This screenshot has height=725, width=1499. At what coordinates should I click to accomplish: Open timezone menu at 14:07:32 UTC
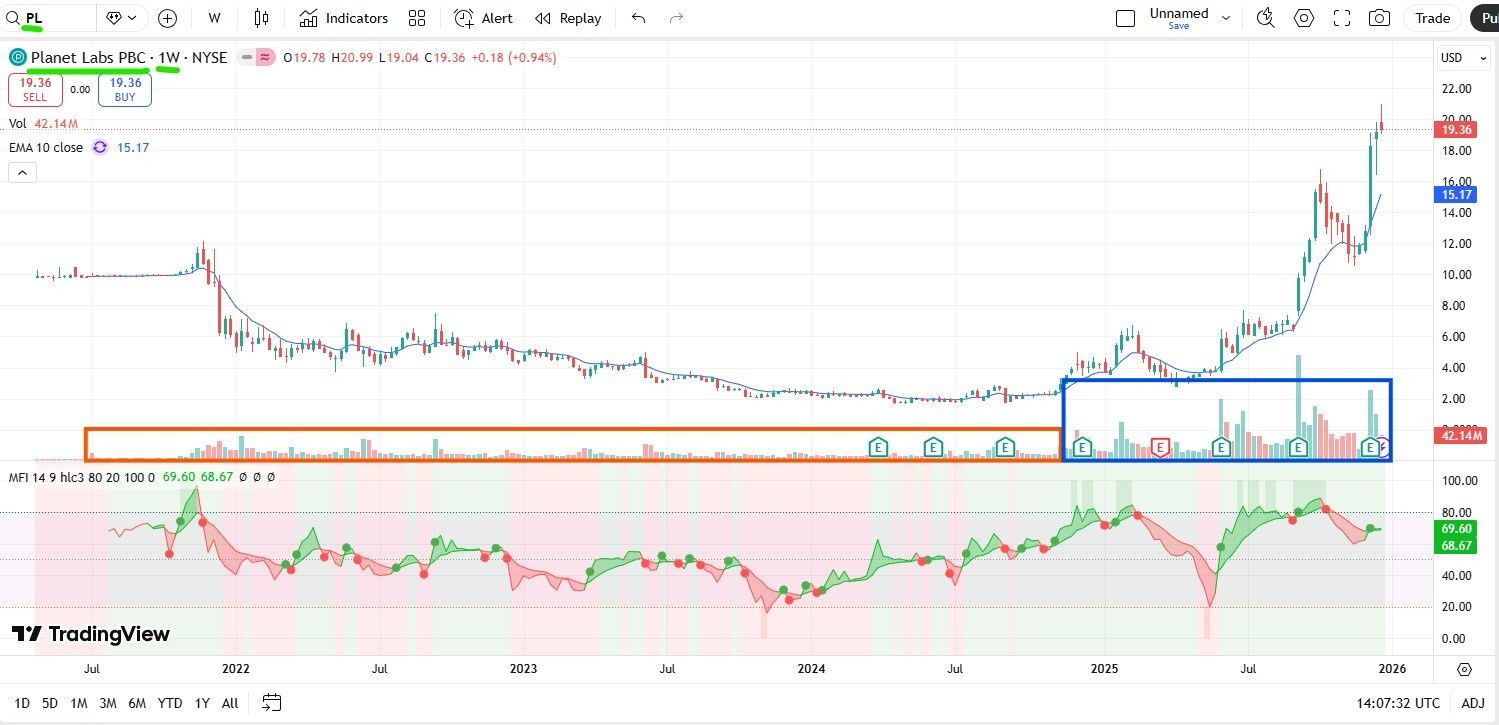[x=1398, y=703]
